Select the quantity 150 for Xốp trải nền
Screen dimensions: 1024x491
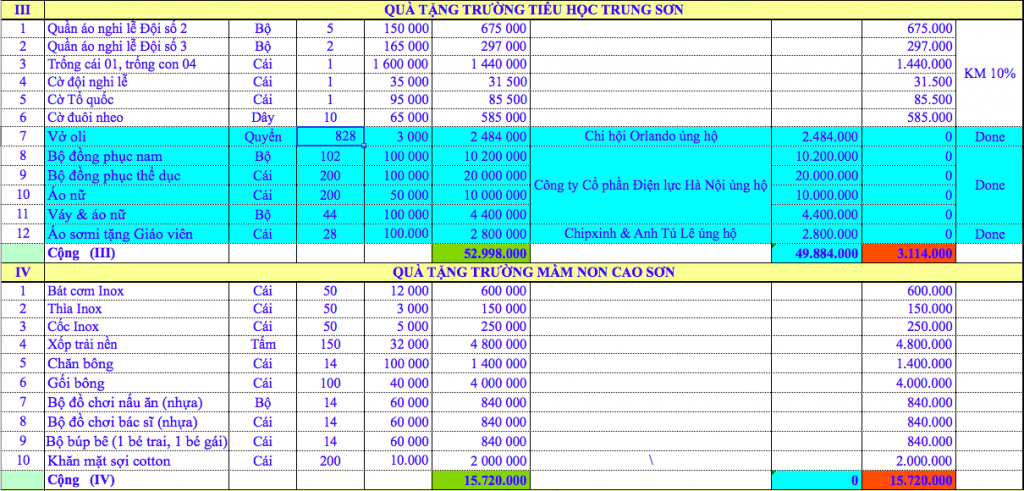click(x=330, y=343)
